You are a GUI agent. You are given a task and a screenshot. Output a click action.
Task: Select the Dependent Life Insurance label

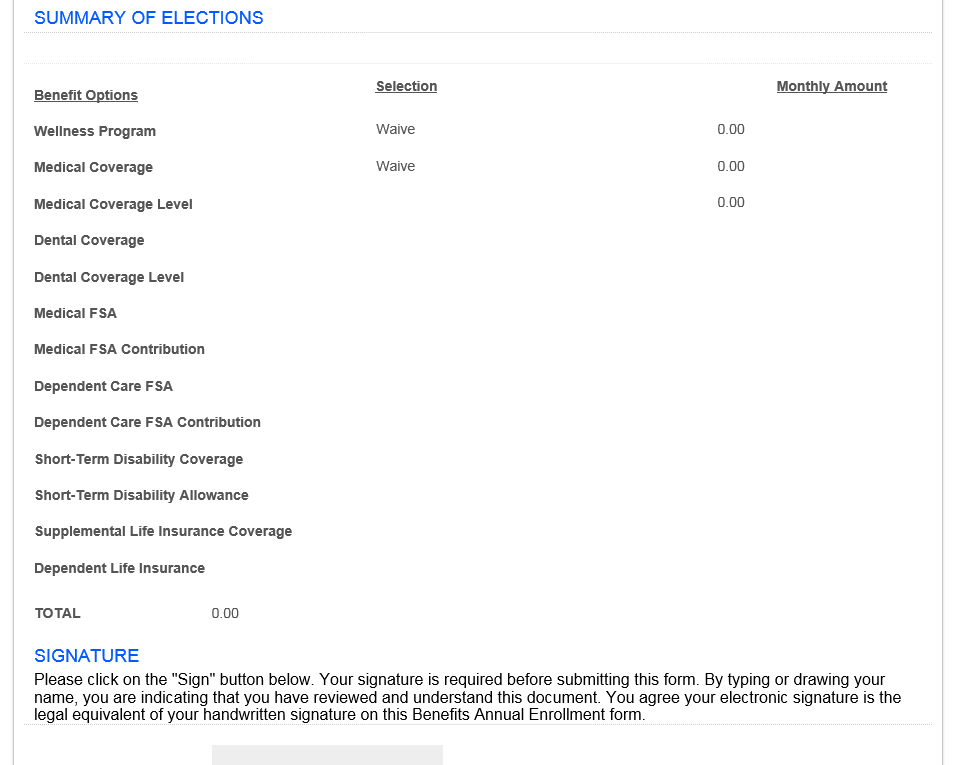coord(120,568)
